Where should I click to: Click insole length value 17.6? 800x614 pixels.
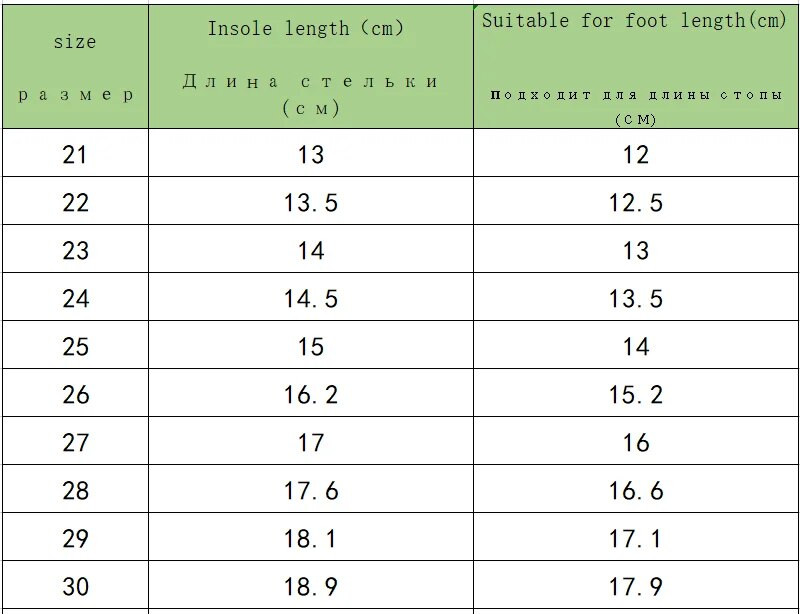click(311, 491)
